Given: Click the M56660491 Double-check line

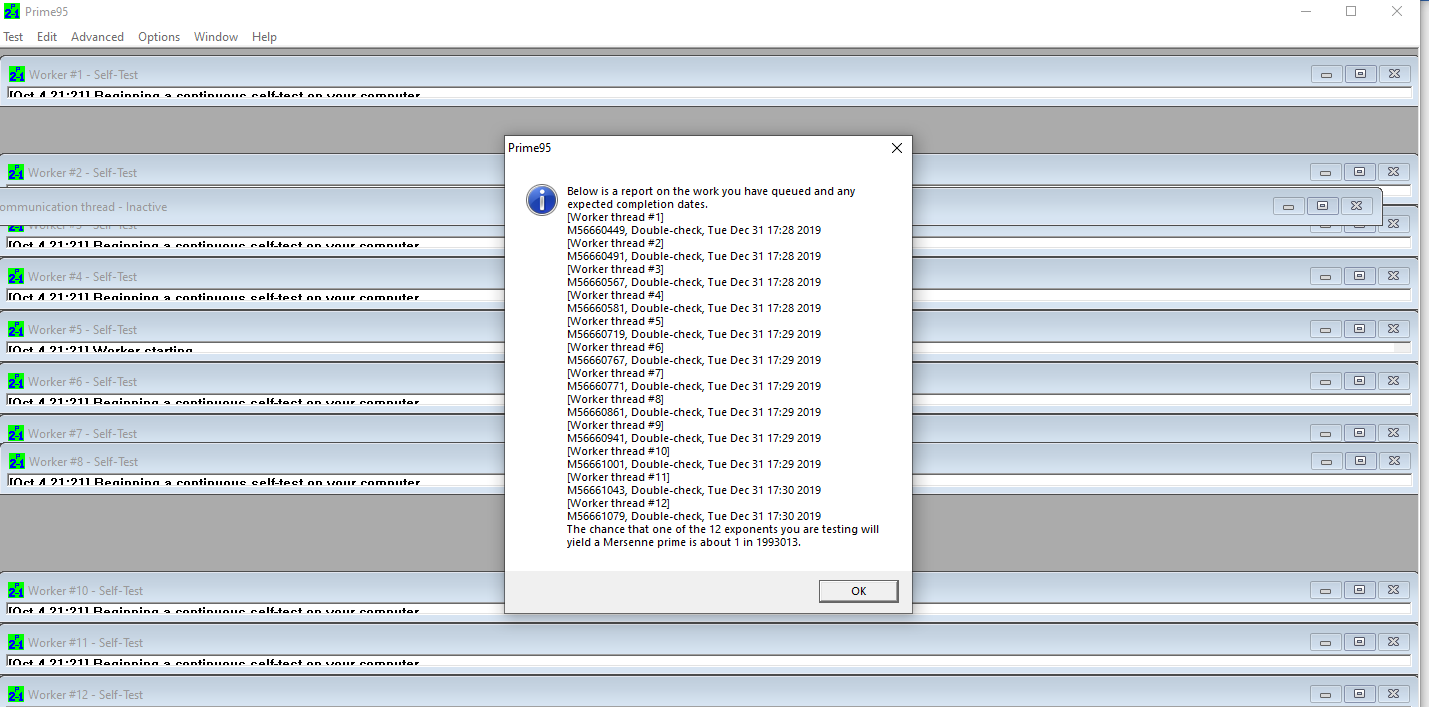Looking at the screenshot, I should pyautogui.click(x=694, y=256).
